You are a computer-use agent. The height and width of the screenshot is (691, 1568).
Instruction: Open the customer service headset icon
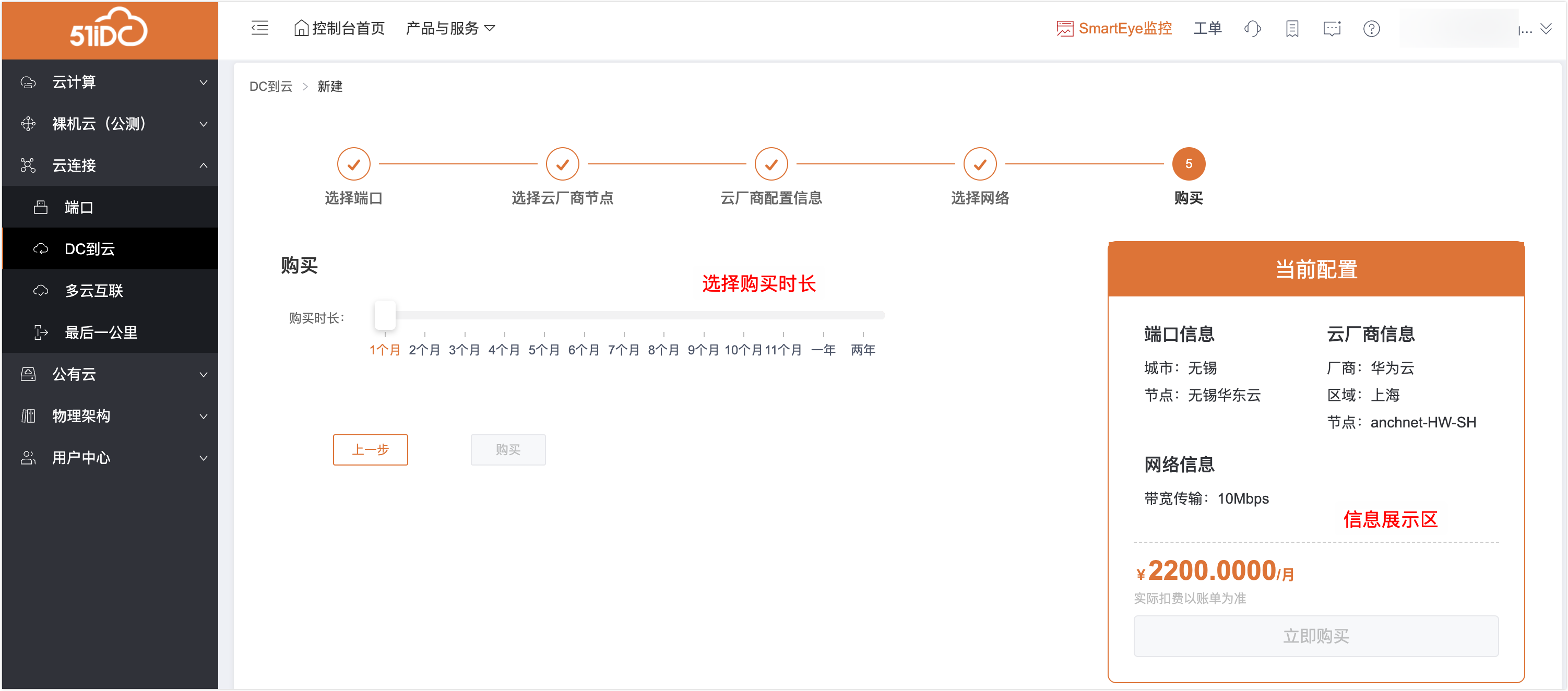point(1252,29)
